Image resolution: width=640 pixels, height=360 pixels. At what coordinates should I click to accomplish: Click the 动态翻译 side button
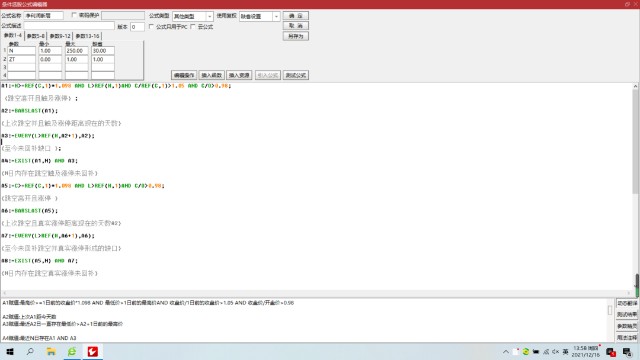pyautogui.click(x=627, y=303)
